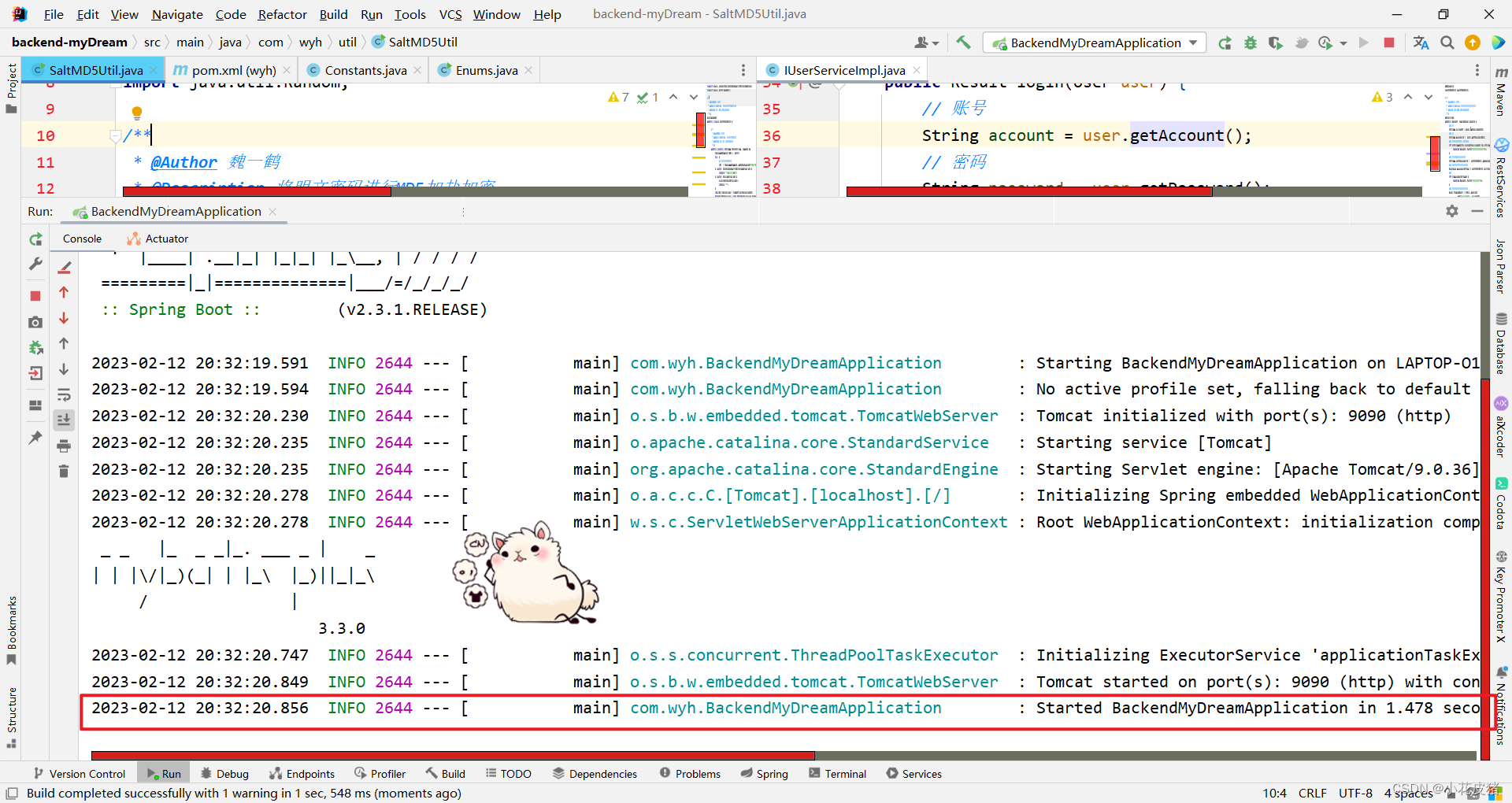The height and width of the screenshot is (803, 1512).
Task: Open the Database tool window
Action: 1501,339
